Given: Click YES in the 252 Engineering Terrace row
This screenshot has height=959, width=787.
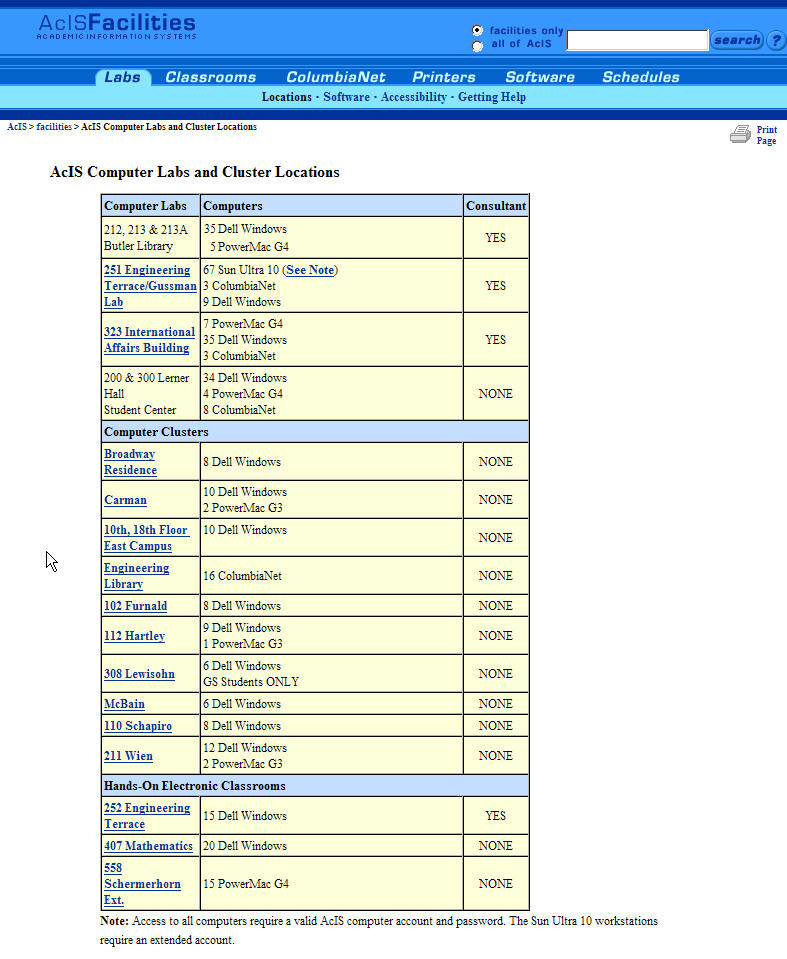Looking at the screenshot, I should pyautogui.click(x=495, y=815).
